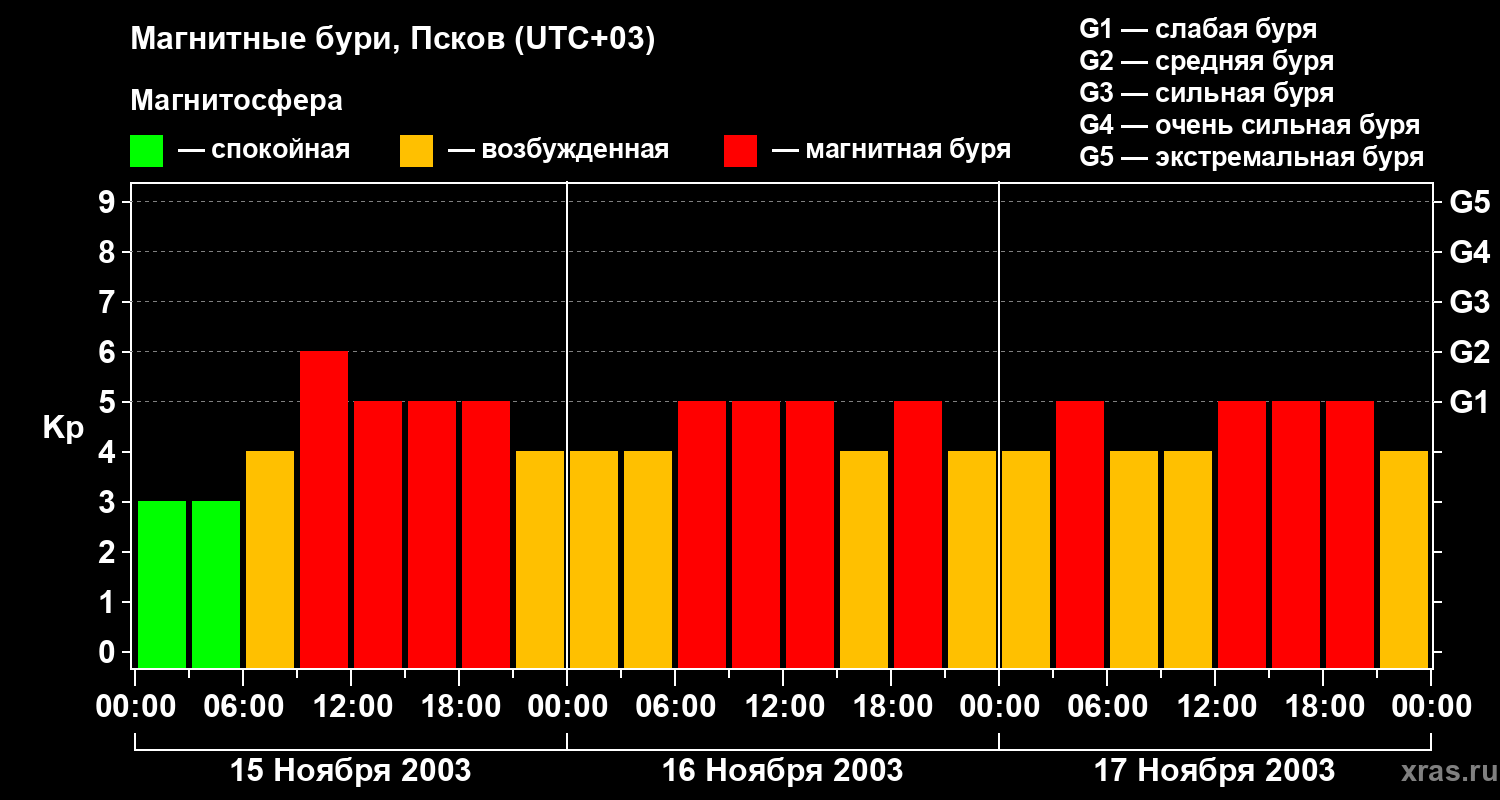The width and height of the screenshot is (1500, 800).
Task: Pick the yellow bar at 06:00–09:00 on 15 November
Action: click(270, 559)
